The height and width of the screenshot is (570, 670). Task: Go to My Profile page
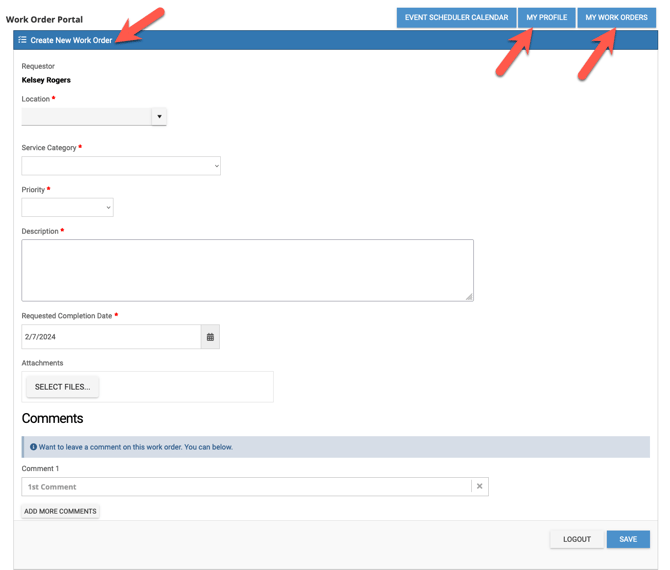coord(546,17)
